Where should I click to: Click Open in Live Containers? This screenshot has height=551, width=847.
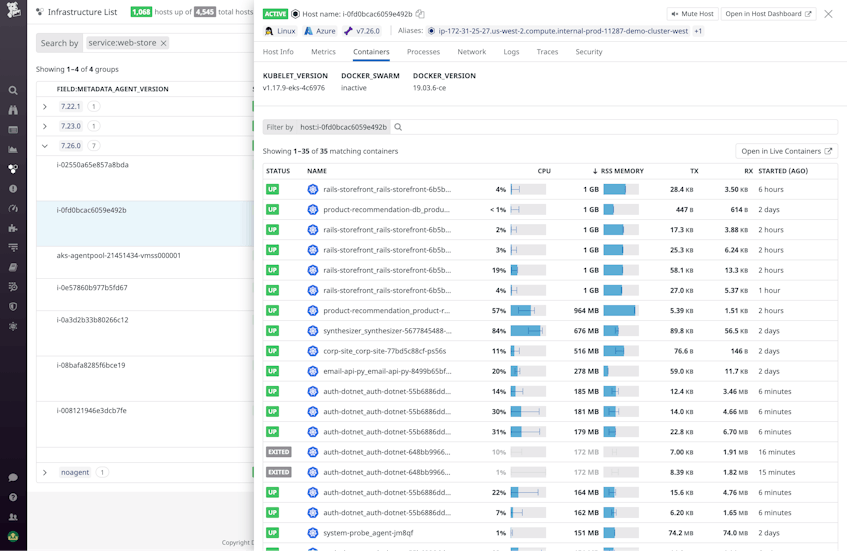tap(786, 151)
